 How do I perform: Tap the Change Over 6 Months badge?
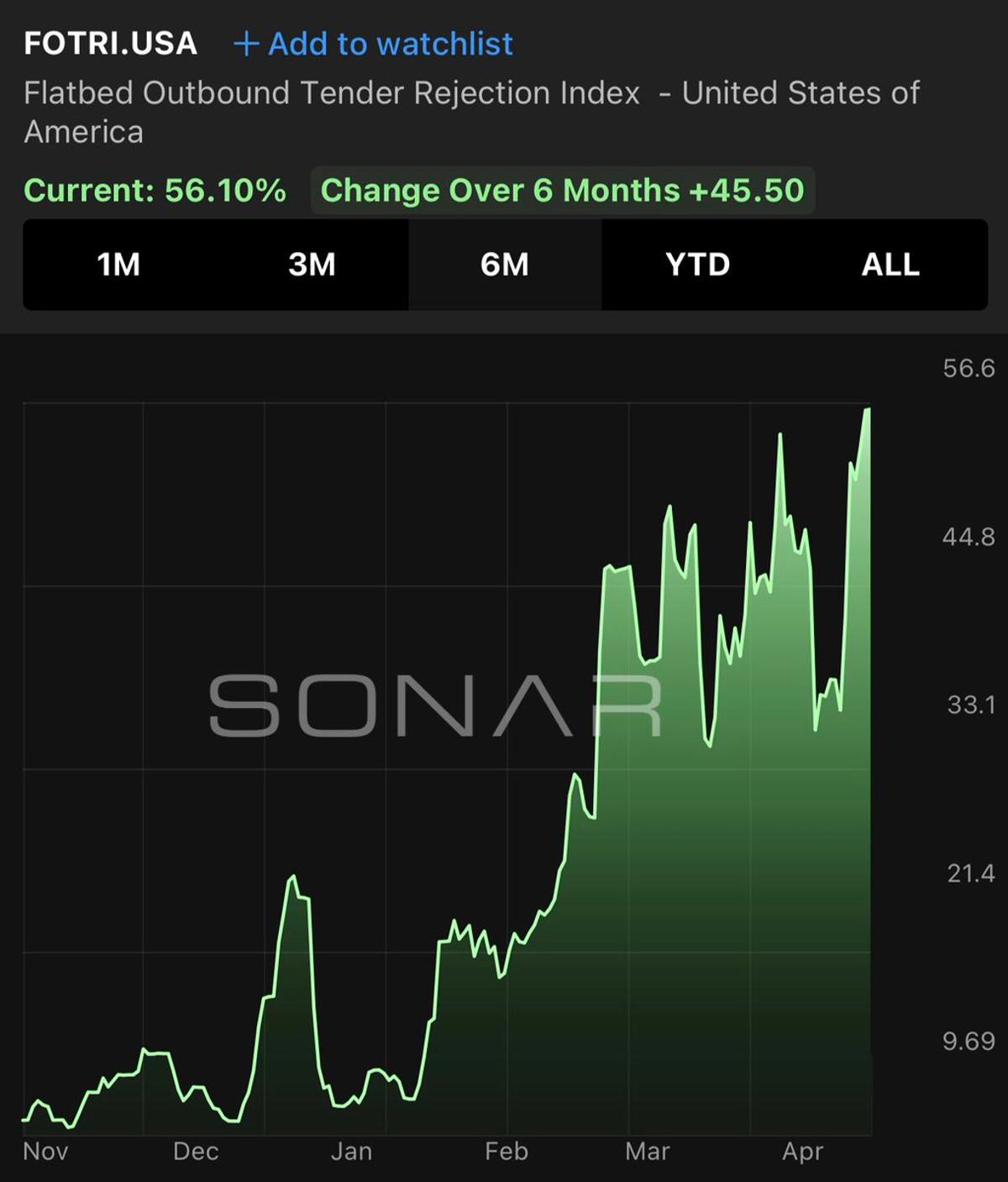[x=563, y=191]
